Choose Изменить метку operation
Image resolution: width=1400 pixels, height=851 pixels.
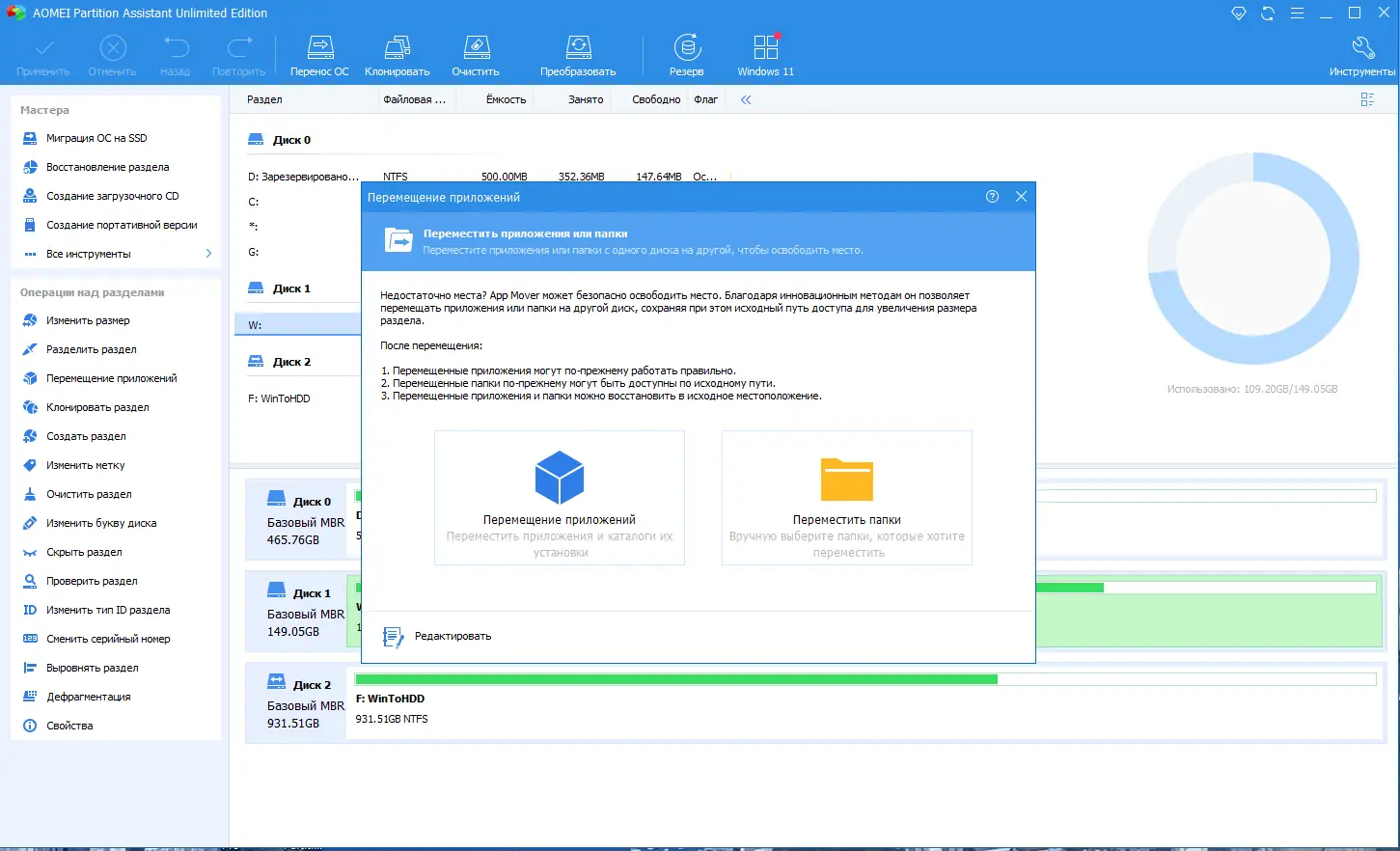(x=86, y=465)
